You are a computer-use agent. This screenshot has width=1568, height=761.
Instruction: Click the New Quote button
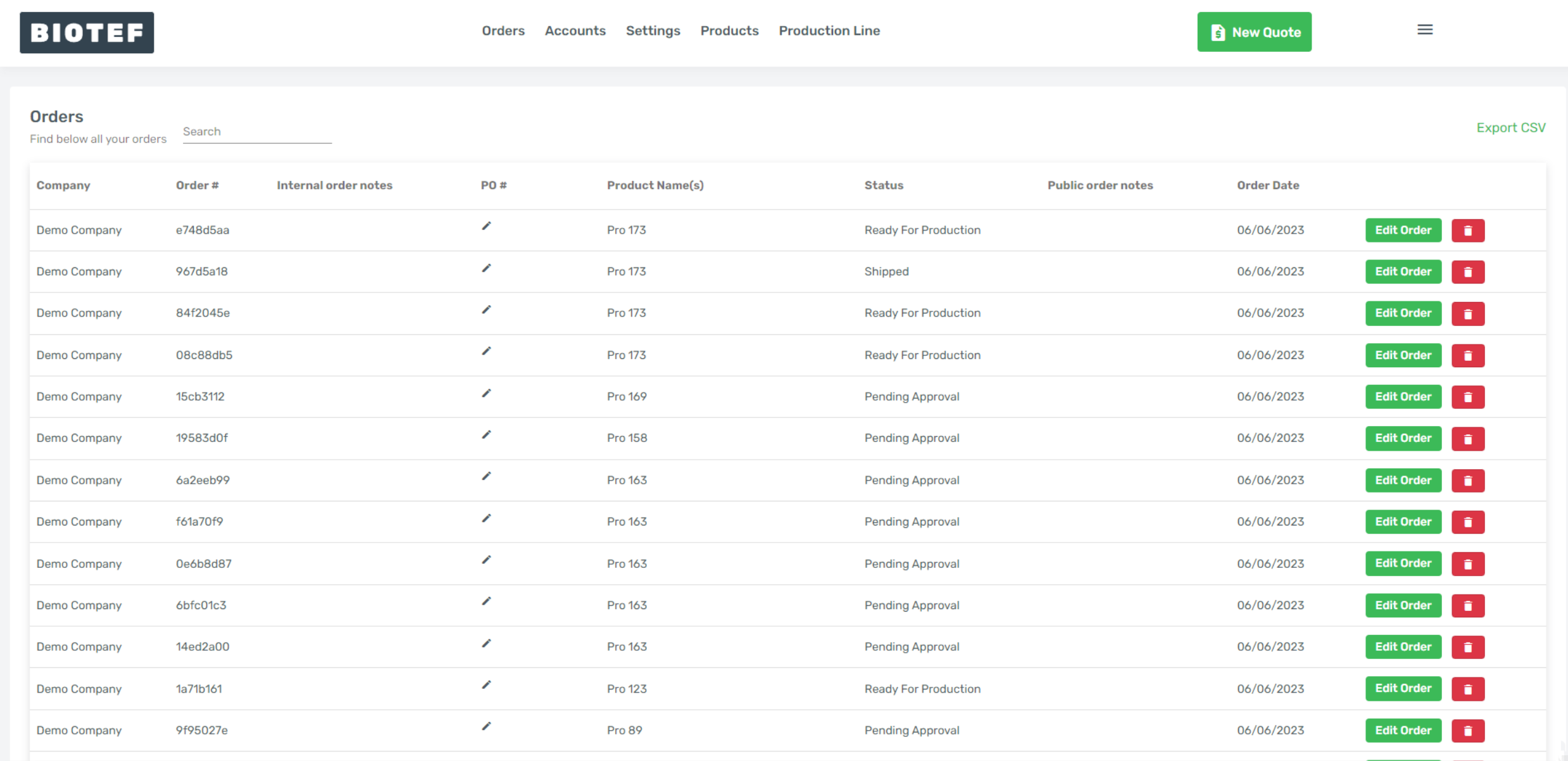[1253, 32]
